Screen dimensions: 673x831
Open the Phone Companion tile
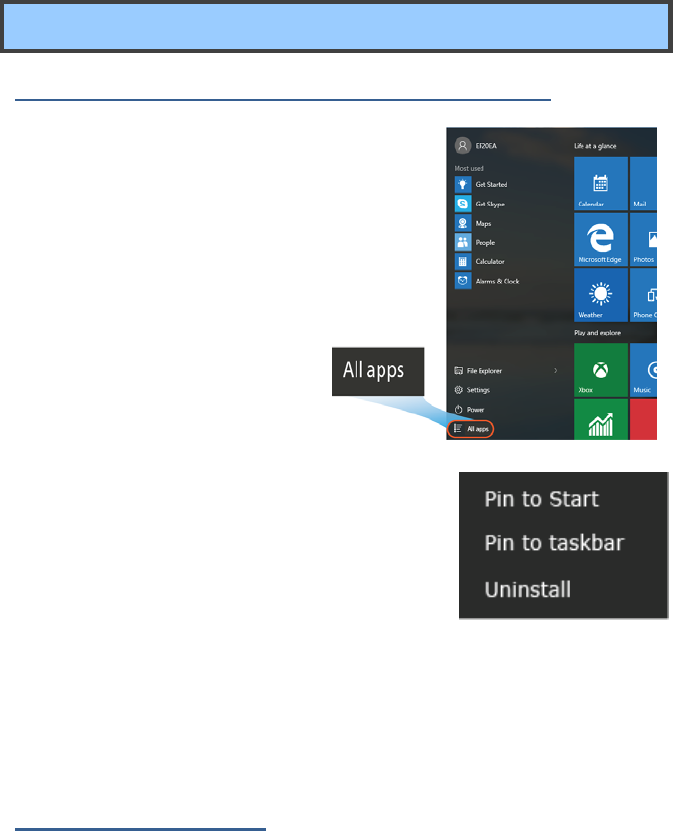[x=643, y=295]
